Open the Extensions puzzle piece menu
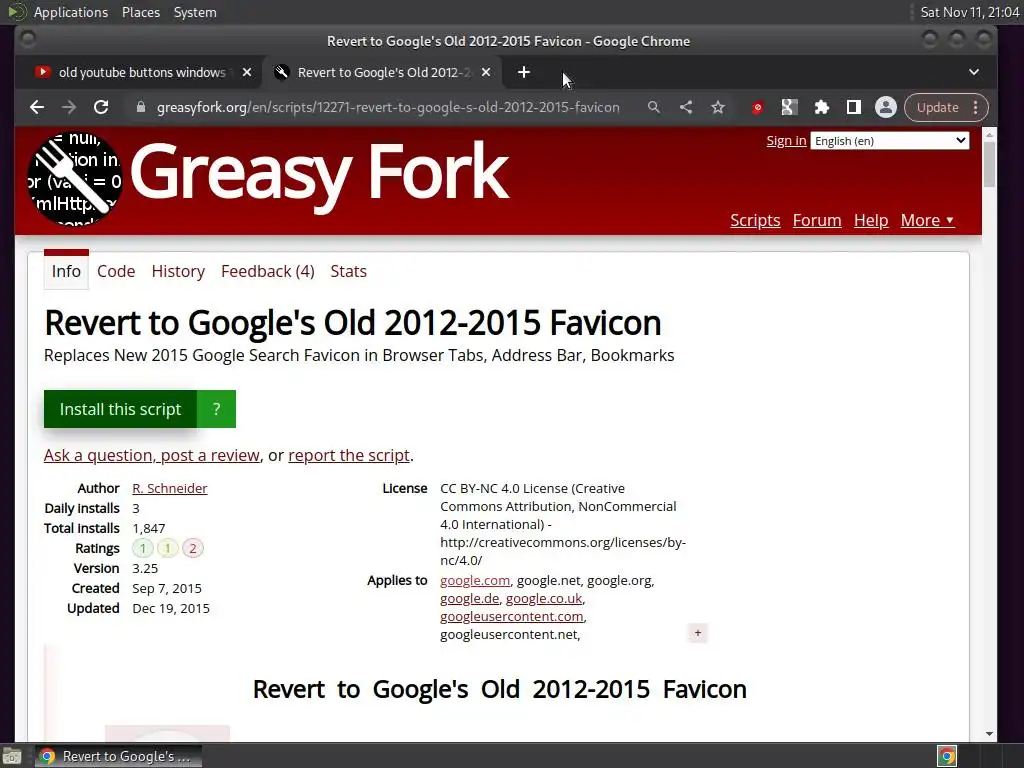The height and width of the screenshot is (768, 1024). pyautogui.click(x=822, y=107)
